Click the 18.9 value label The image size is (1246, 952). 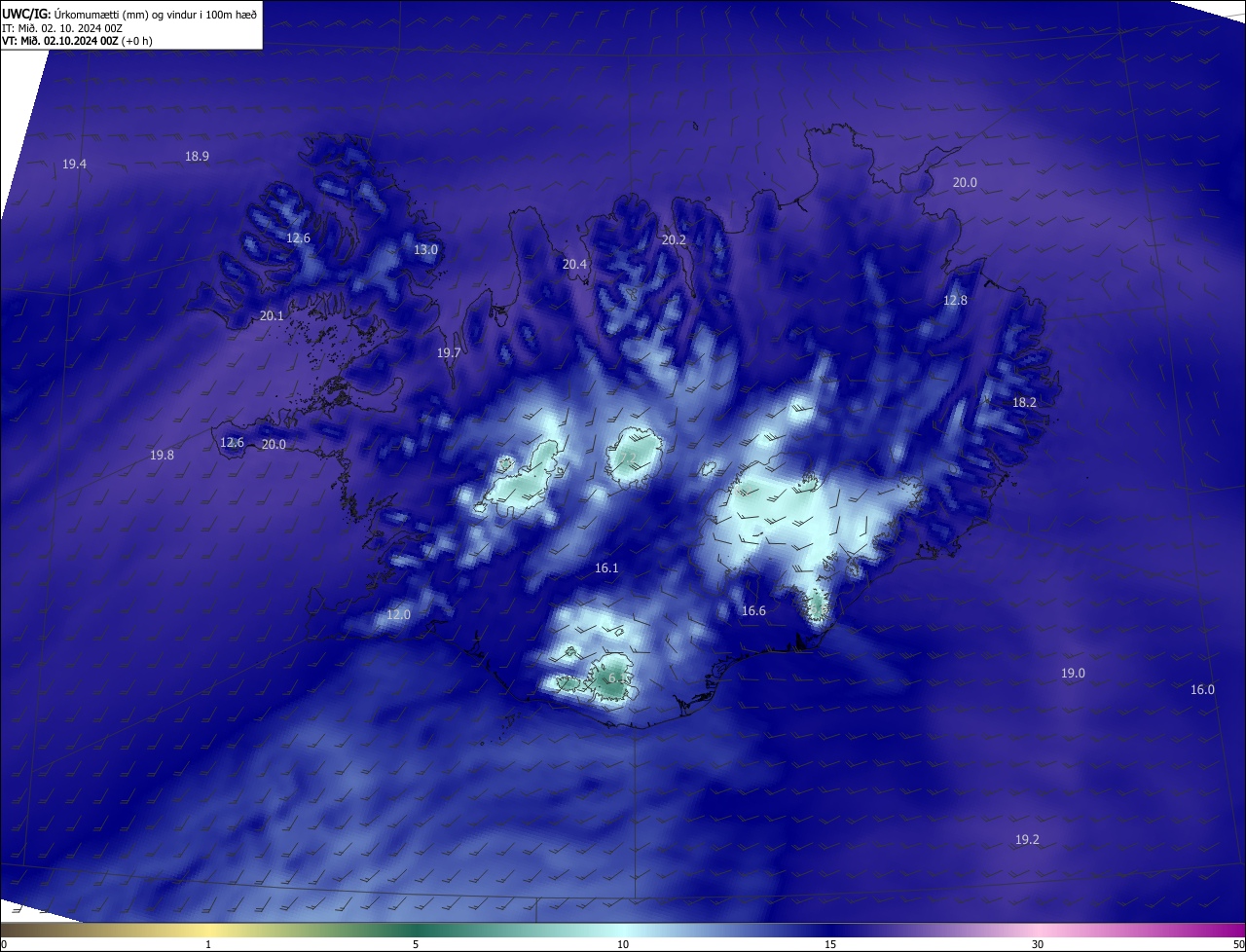(197, 157)
